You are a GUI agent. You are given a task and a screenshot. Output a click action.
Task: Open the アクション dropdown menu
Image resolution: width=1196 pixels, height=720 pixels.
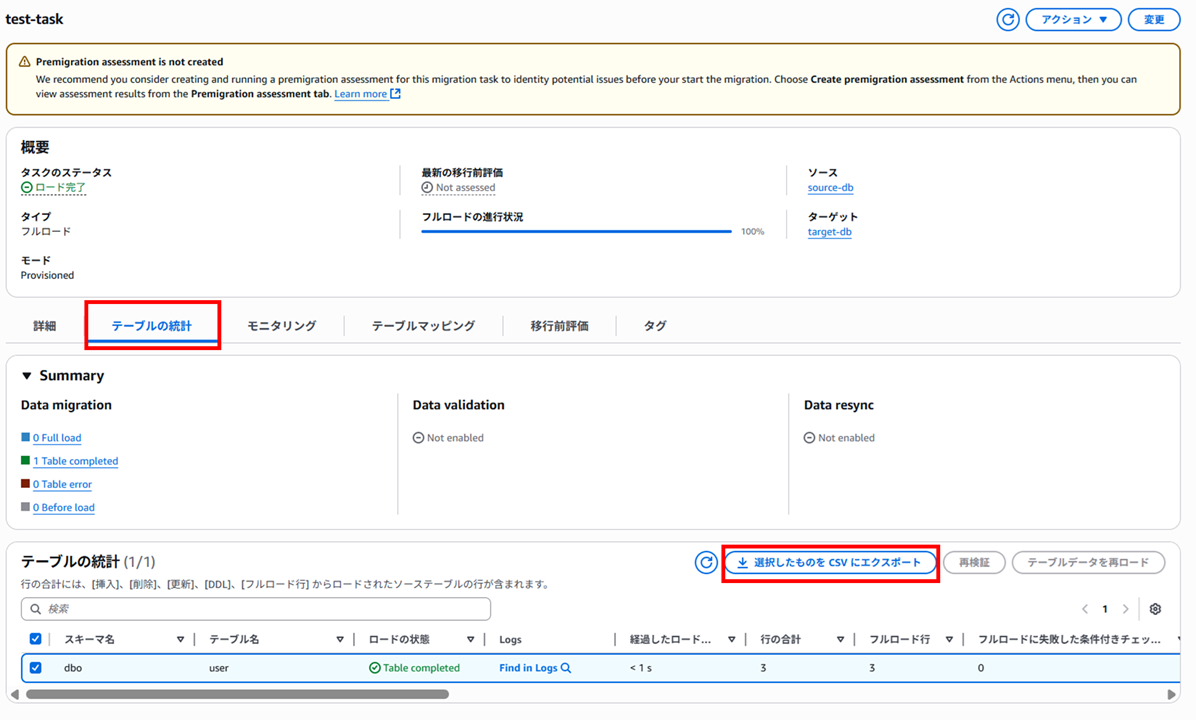coord(1073,20)
